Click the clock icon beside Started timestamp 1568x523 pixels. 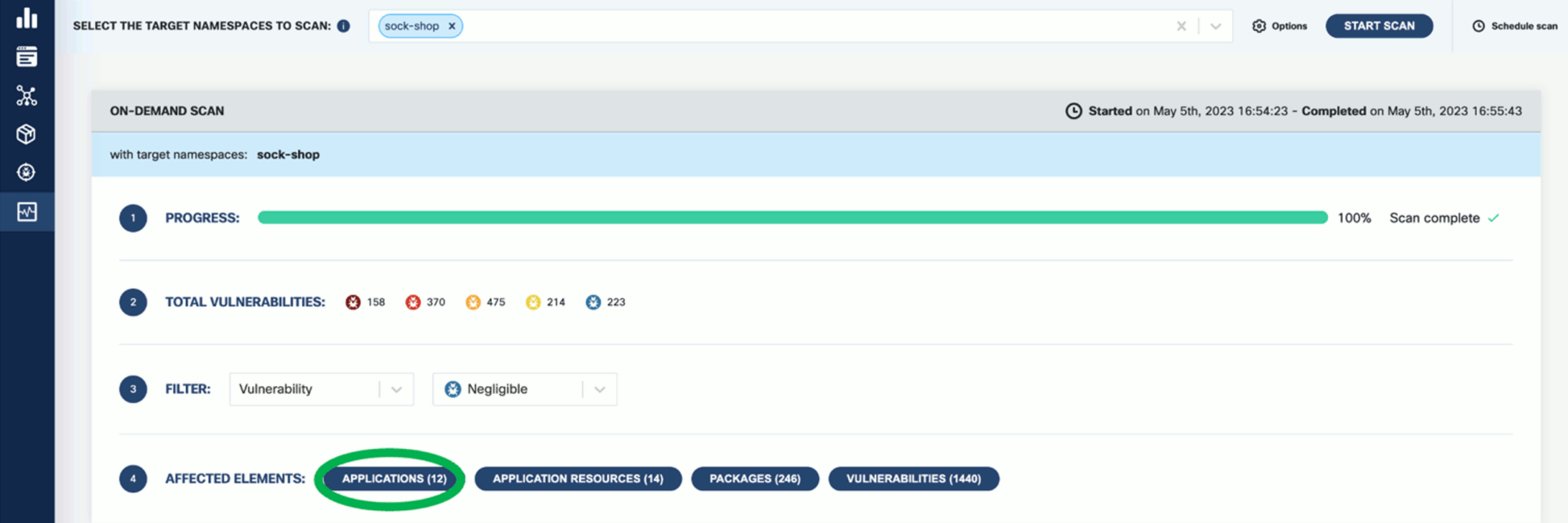[x=1074, y=111]
